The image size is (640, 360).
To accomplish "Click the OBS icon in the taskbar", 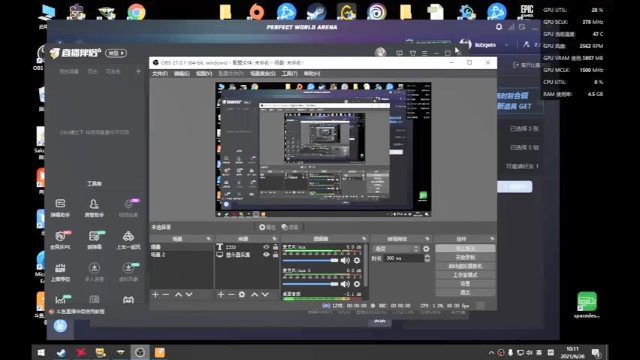I will 140,353.
